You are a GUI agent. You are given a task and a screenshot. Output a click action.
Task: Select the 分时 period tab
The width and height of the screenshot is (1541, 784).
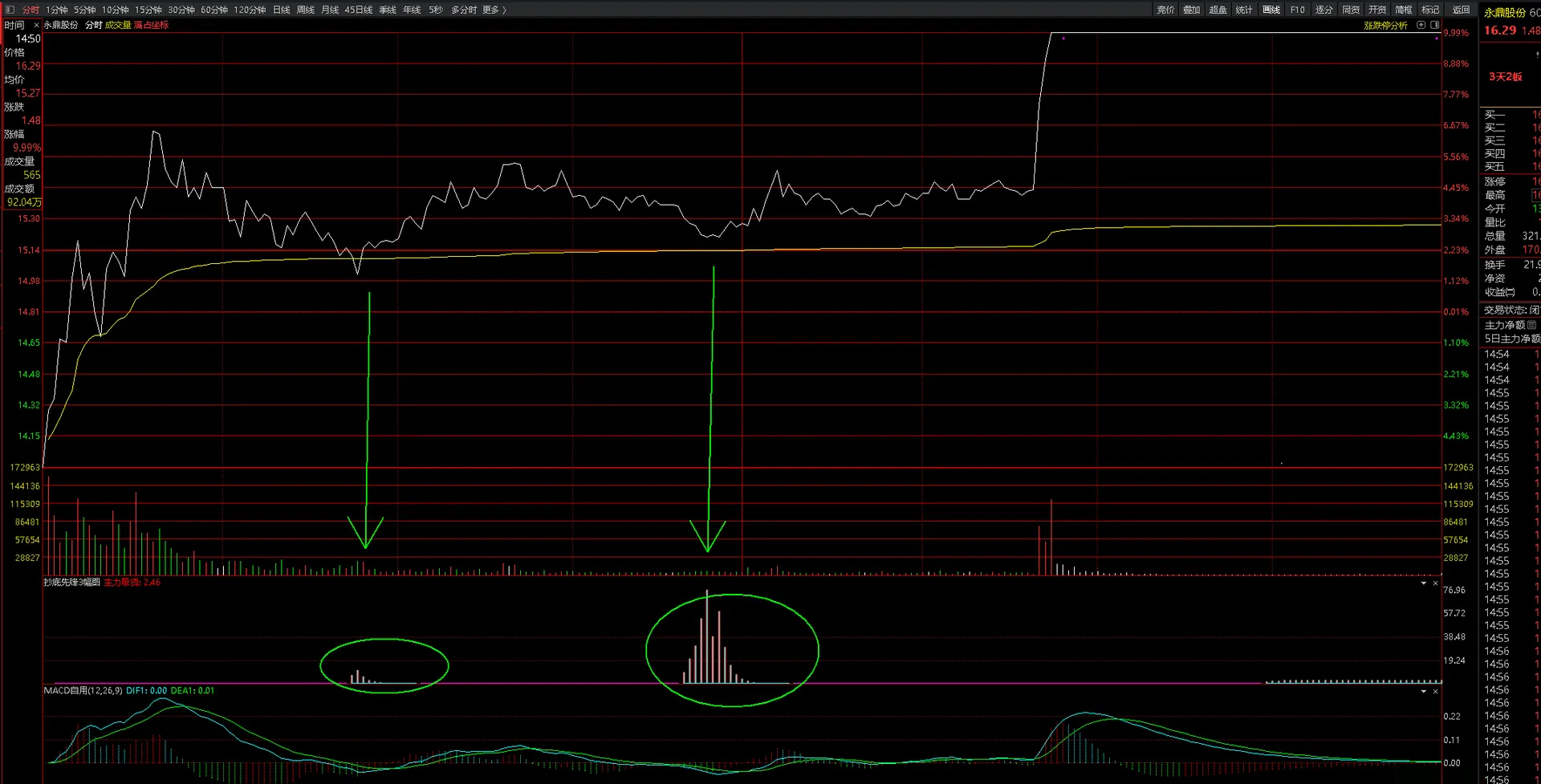(30, 10)
